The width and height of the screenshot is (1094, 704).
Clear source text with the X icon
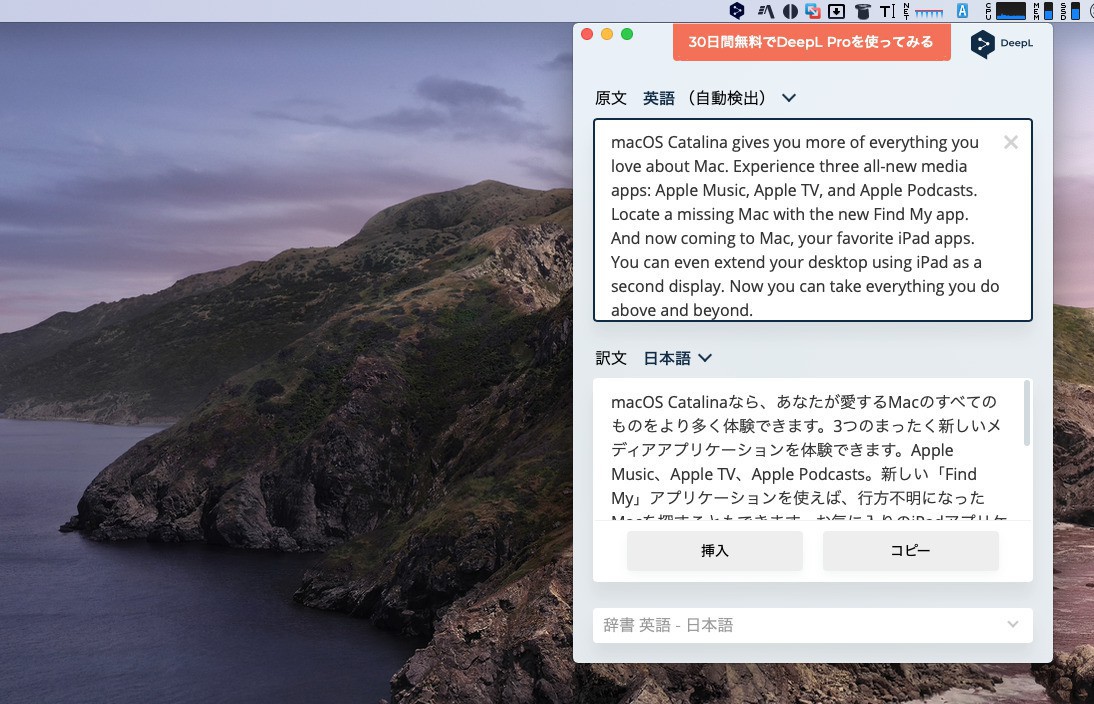pos(1010,142)
